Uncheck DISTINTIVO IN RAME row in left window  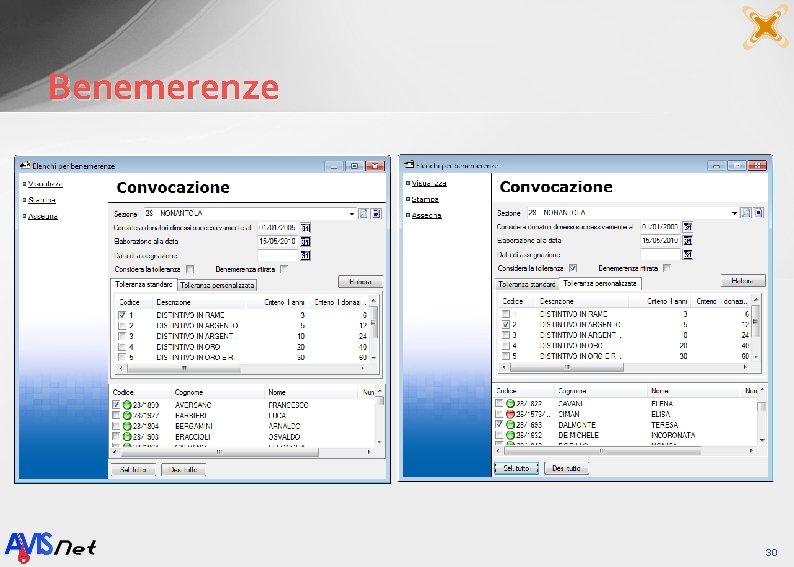(x=122, y=315)
